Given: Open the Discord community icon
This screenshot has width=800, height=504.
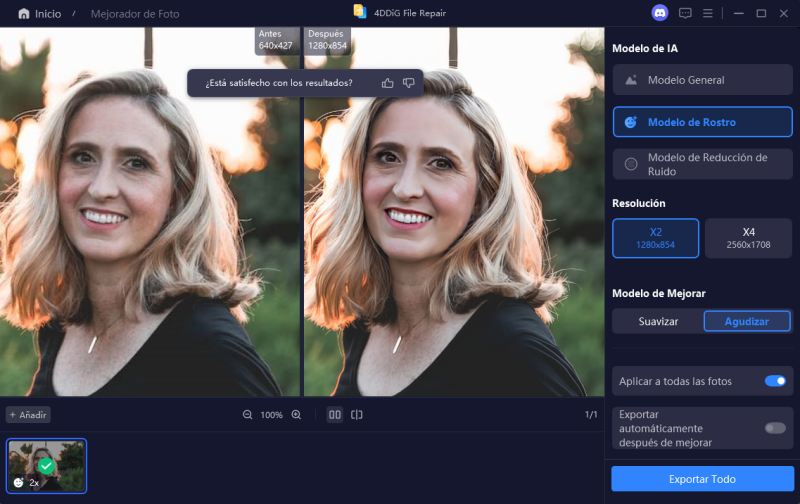Looking at the screenshot, I should pyautogui.click(x=660, y=13).
